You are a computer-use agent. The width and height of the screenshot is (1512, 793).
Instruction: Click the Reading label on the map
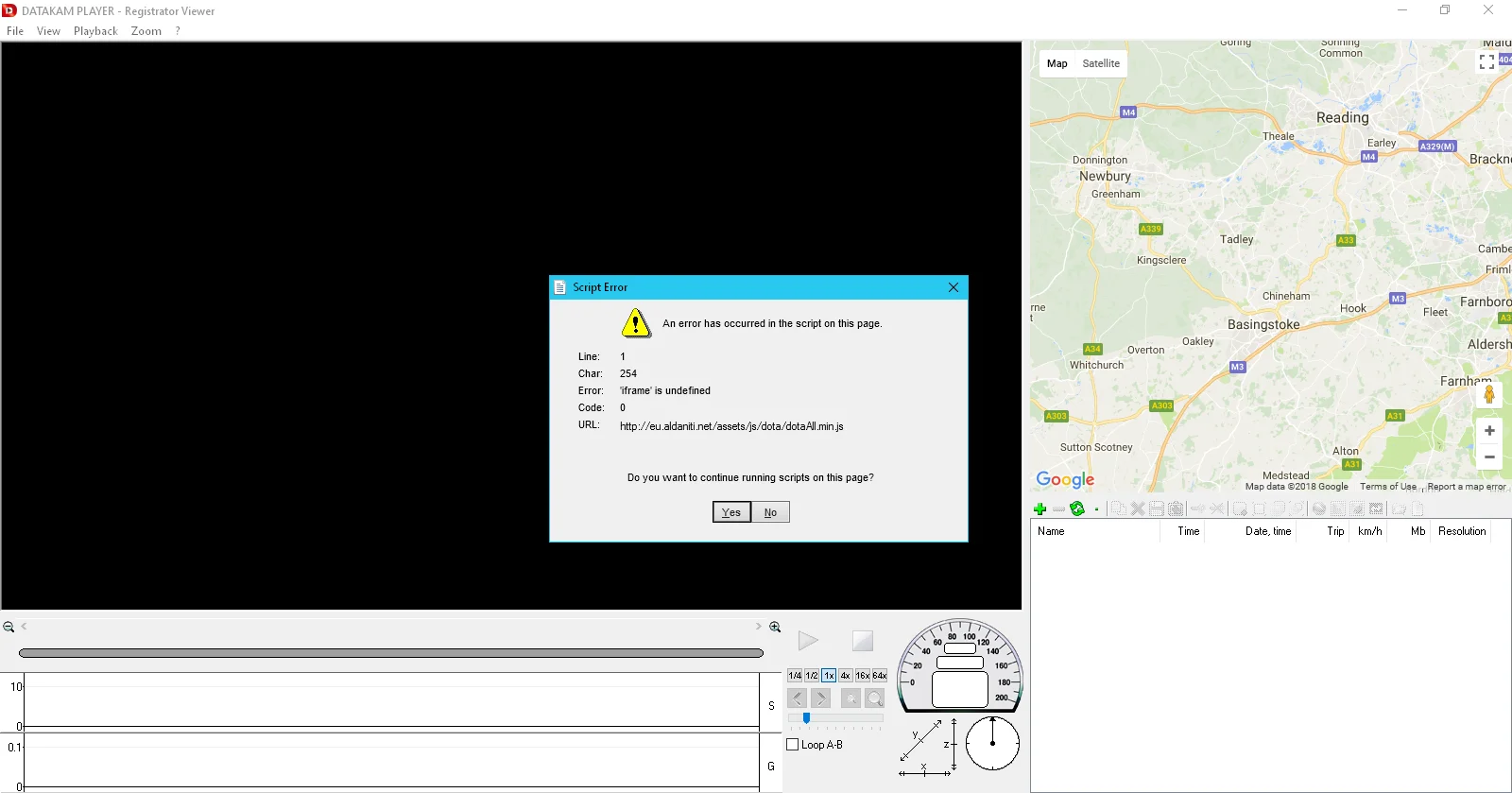tap(1343, 117)
